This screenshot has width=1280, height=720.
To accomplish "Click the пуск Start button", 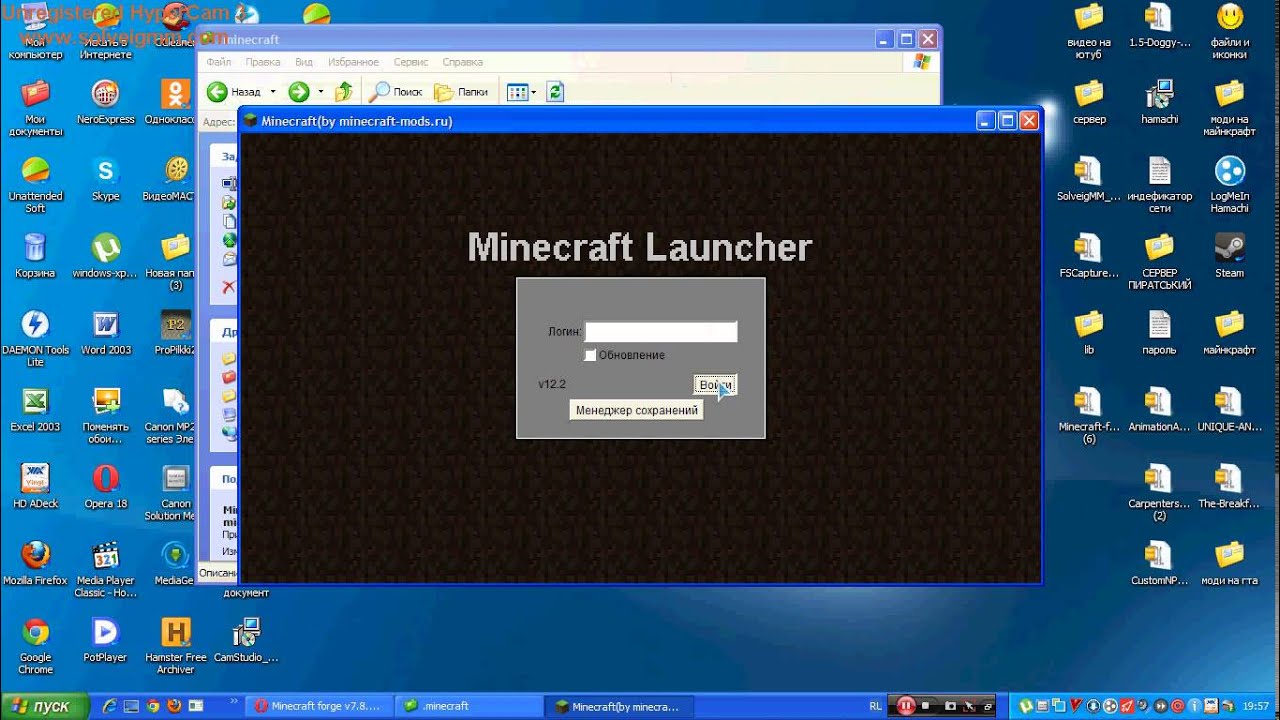I will (x=45, y=706).
